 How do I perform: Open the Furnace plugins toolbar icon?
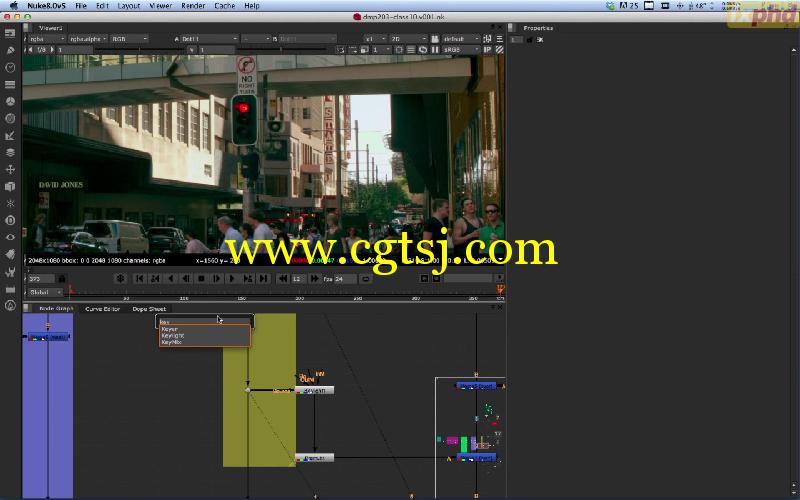pos(10,306)
